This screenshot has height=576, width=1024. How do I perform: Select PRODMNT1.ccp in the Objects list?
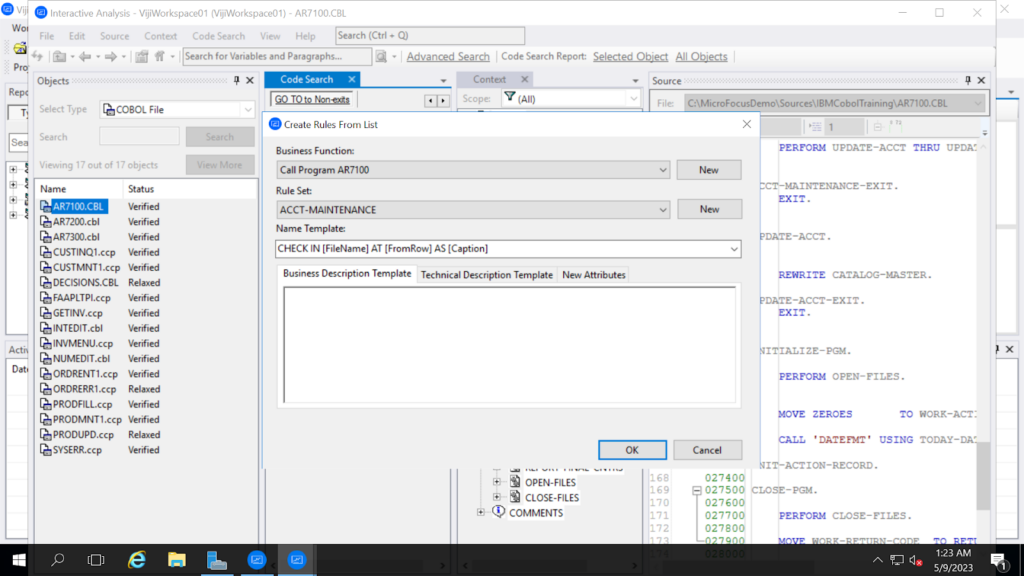point(87,419)
